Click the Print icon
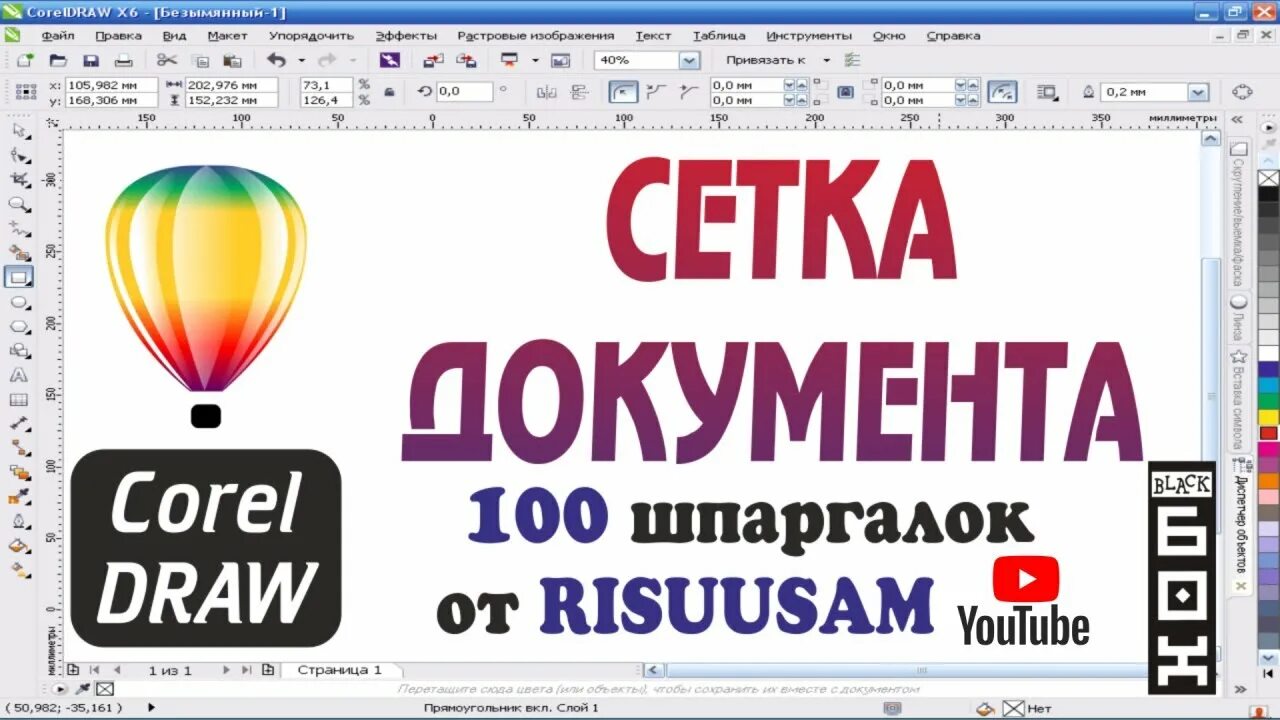Viewport: 1280px width, 720px height. (x=125, y=60)
